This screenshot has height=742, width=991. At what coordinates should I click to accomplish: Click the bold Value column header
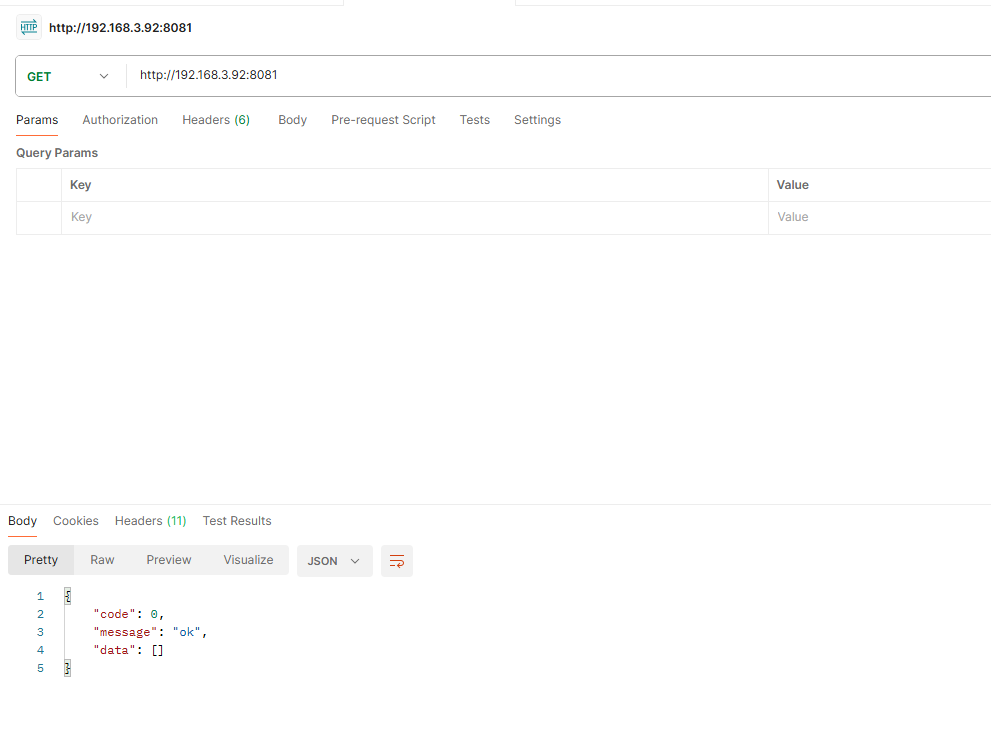click(793, 185)
